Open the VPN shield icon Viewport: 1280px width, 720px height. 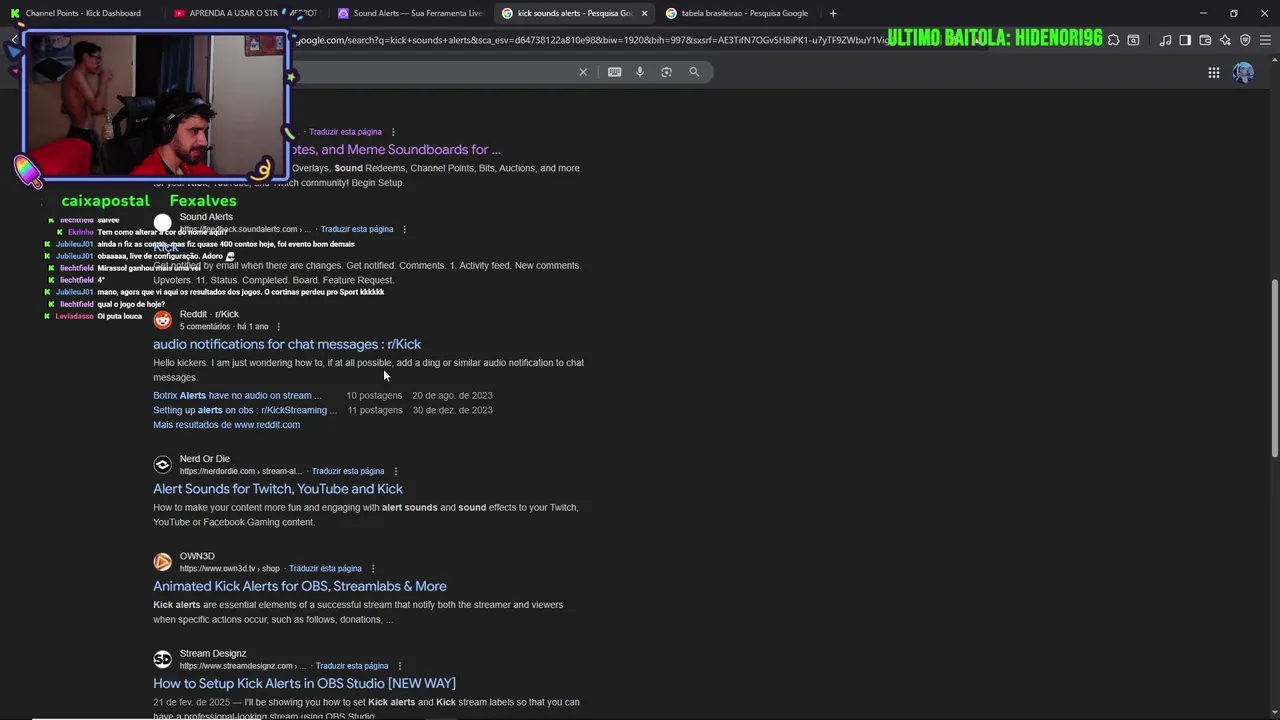(1245, 40)
